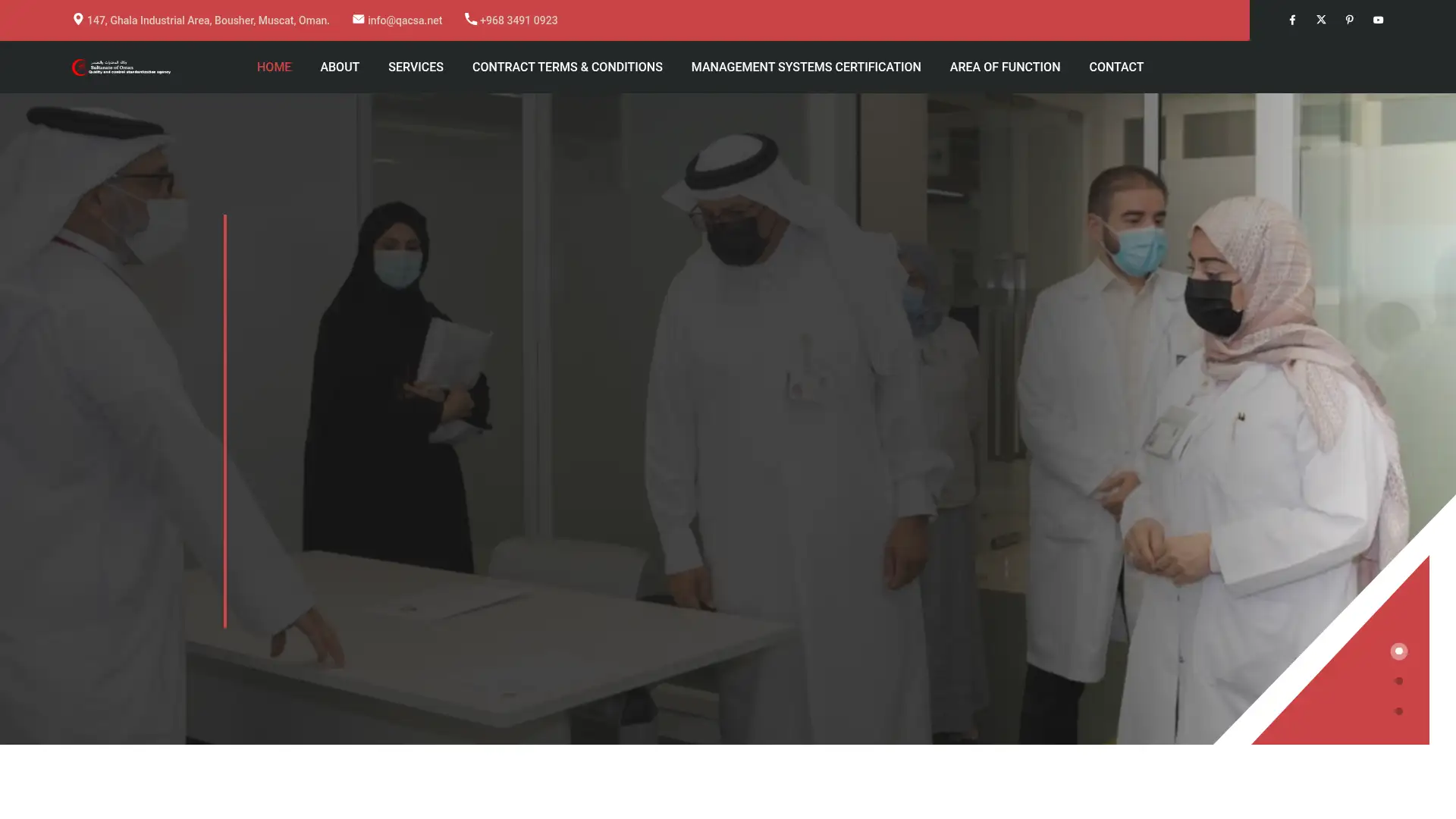Open MANAGEMENT SYSTEMS CERTIFICATION page
This screenshot has height=819, width=1456.
coord(805,67)
